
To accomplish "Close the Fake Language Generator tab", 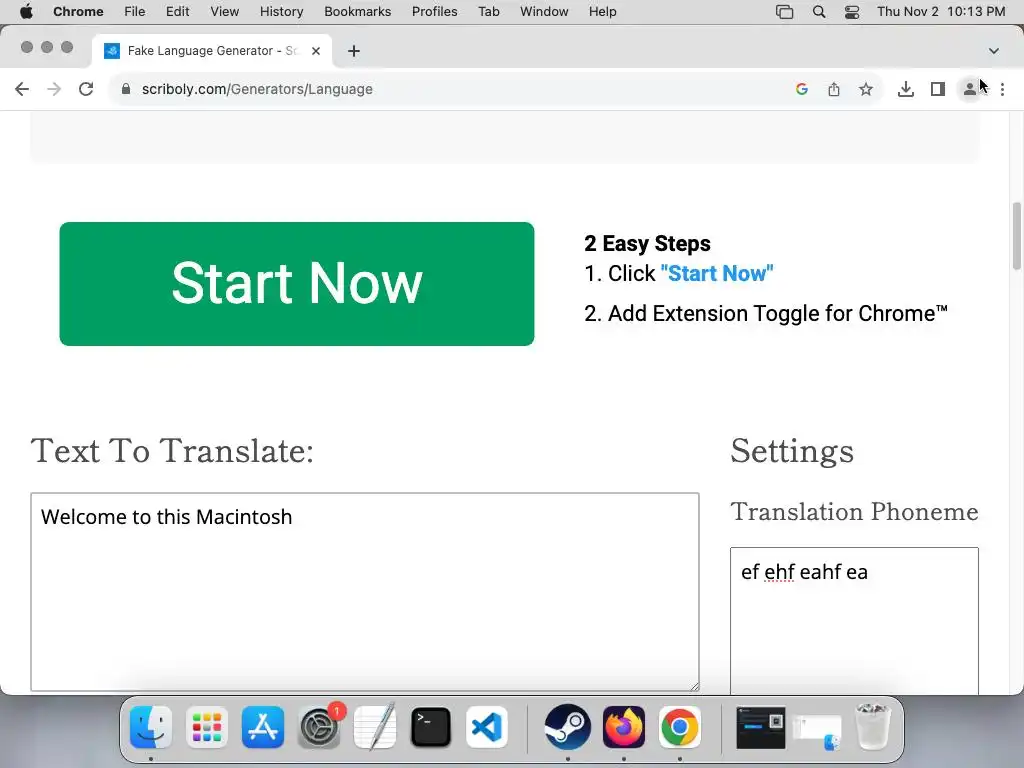I will (316, 51).
